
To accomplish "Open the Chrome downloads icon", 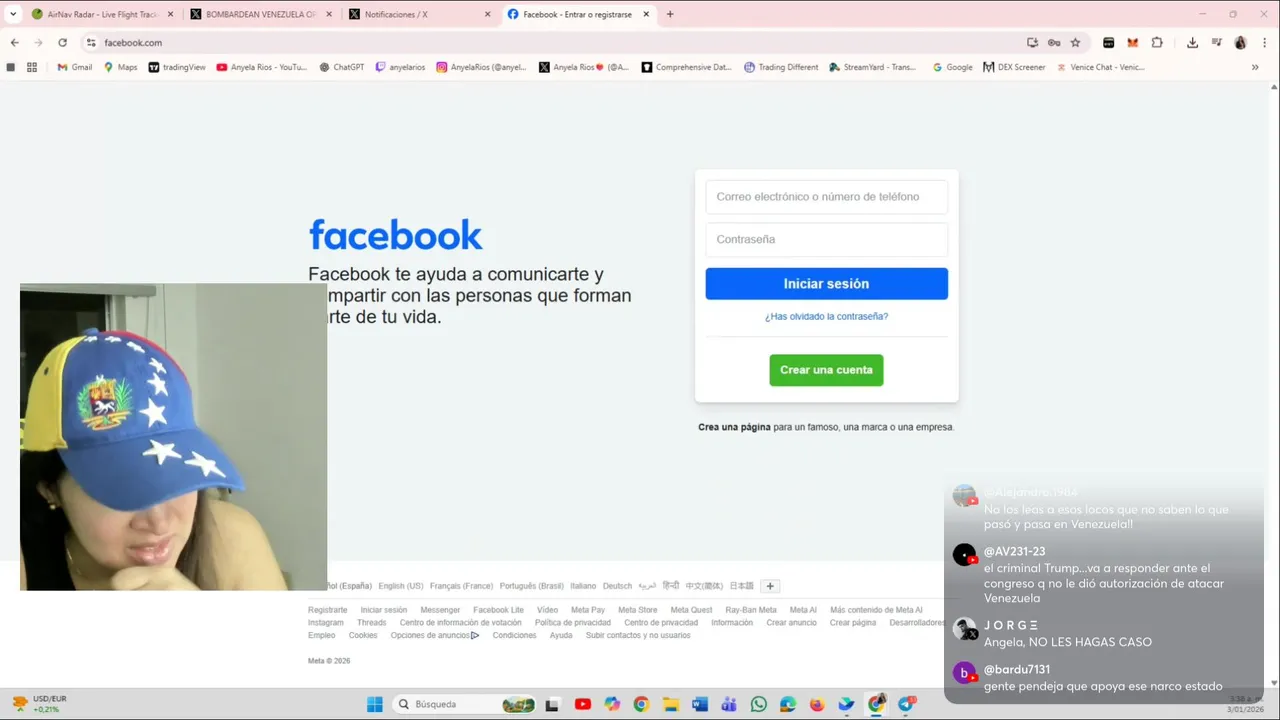I will tap(1192, 43).
